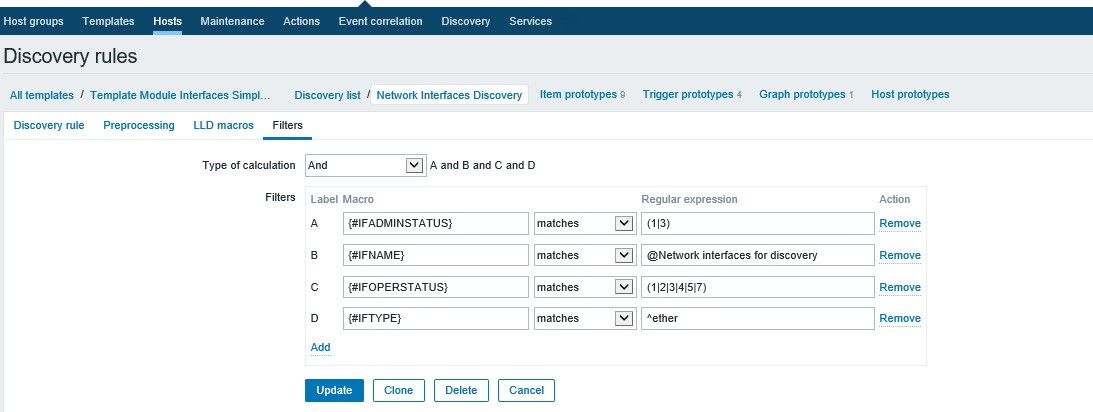The image size is (1093, 412).
Task: Expand the operator dropdown for {#IFOPERSTATUS}
Action: coord(584,287)
